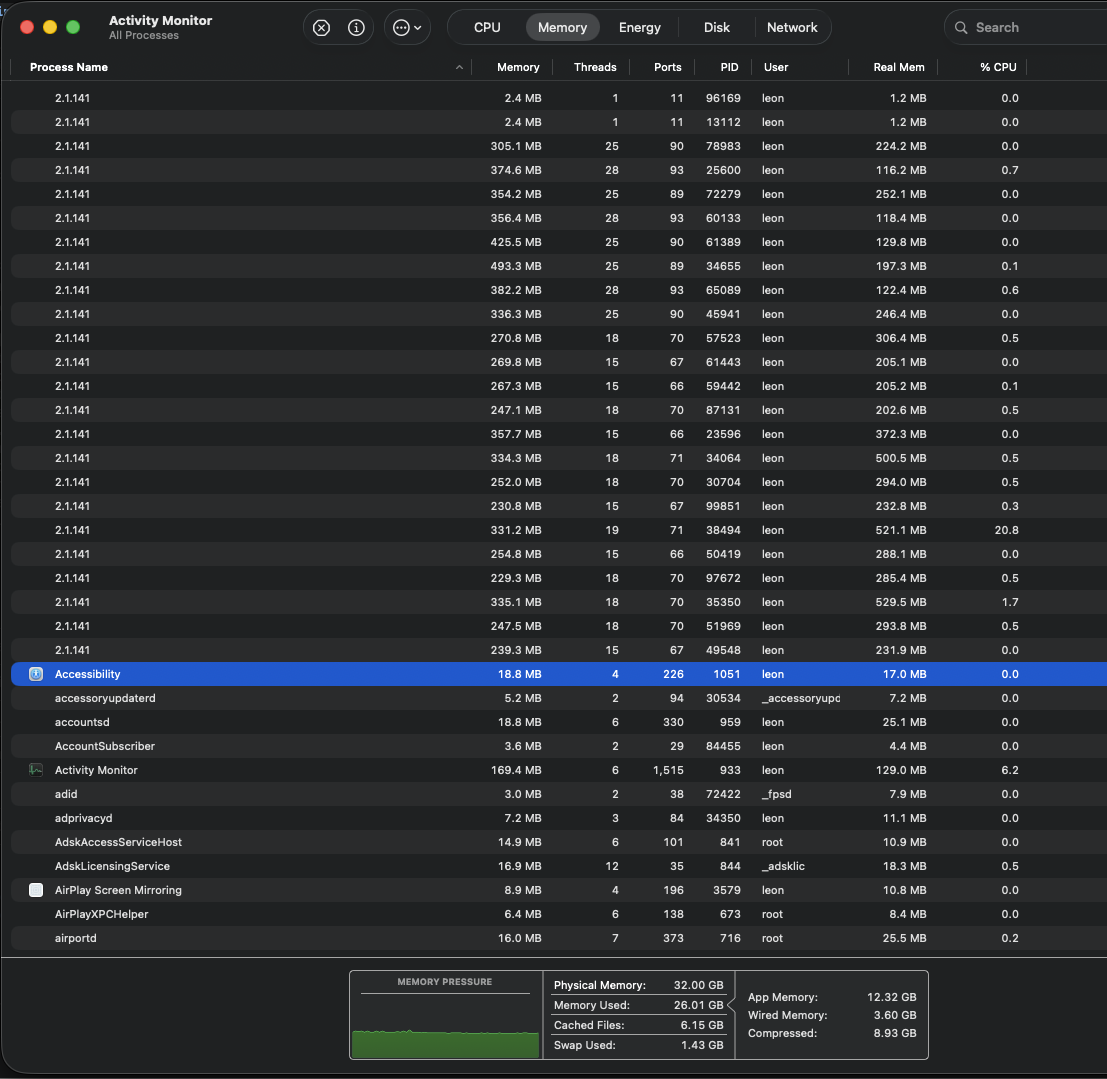This screenshot has width=1107, height=1079.
Task: Click the 1,515 ports value
Action: click(668, 770)
